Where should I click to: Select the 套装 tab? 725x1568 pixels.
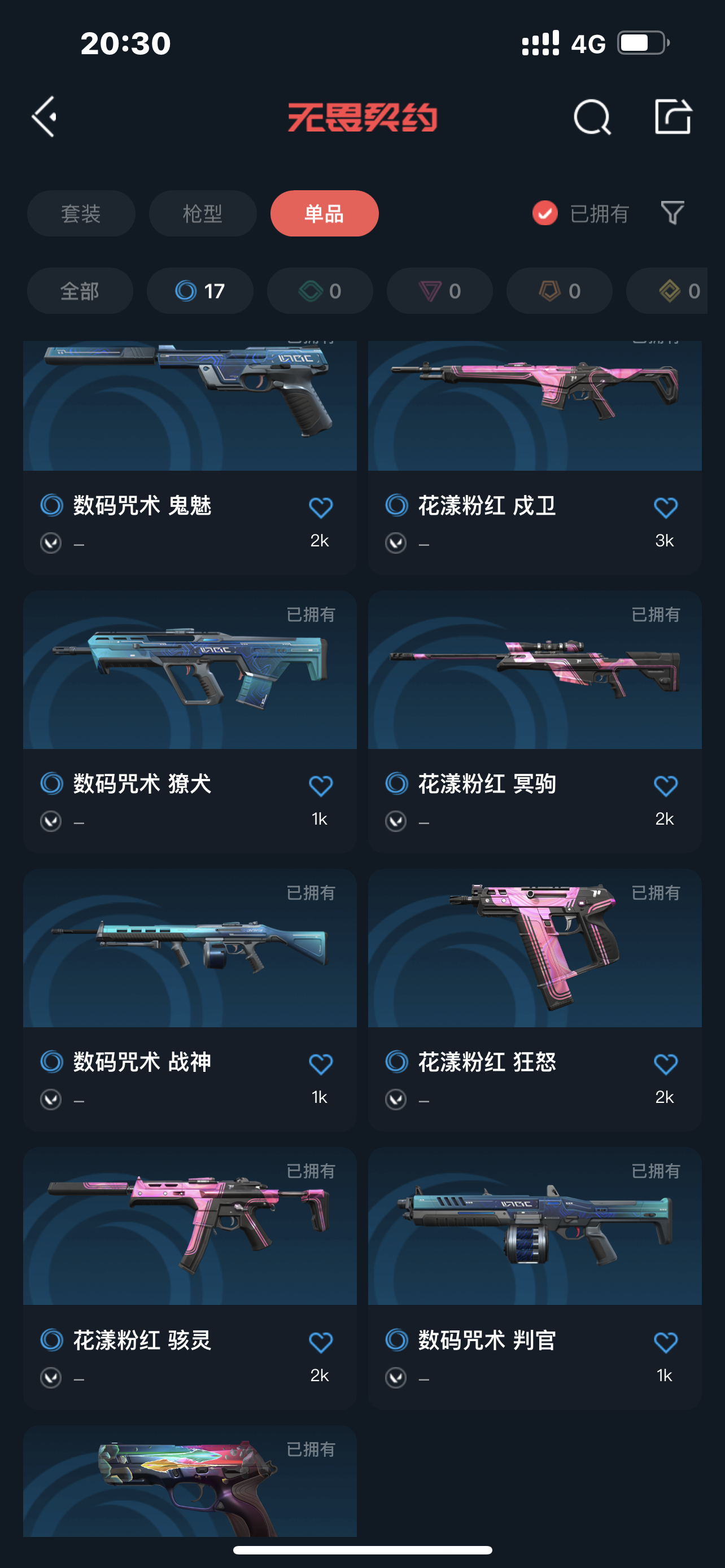tap(81, 214)
